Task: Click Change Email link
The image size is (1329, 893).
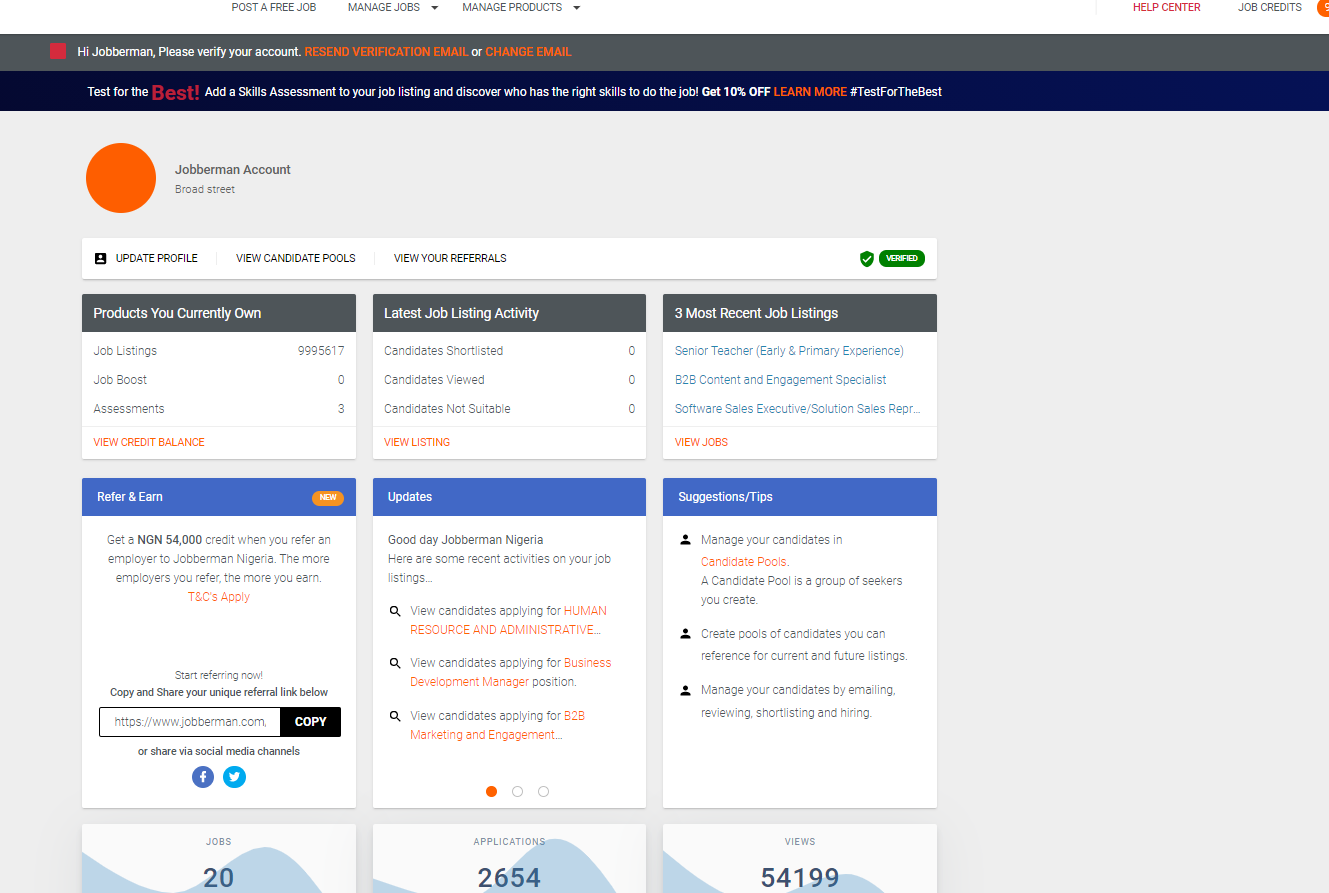Action: tap(529, 52)
